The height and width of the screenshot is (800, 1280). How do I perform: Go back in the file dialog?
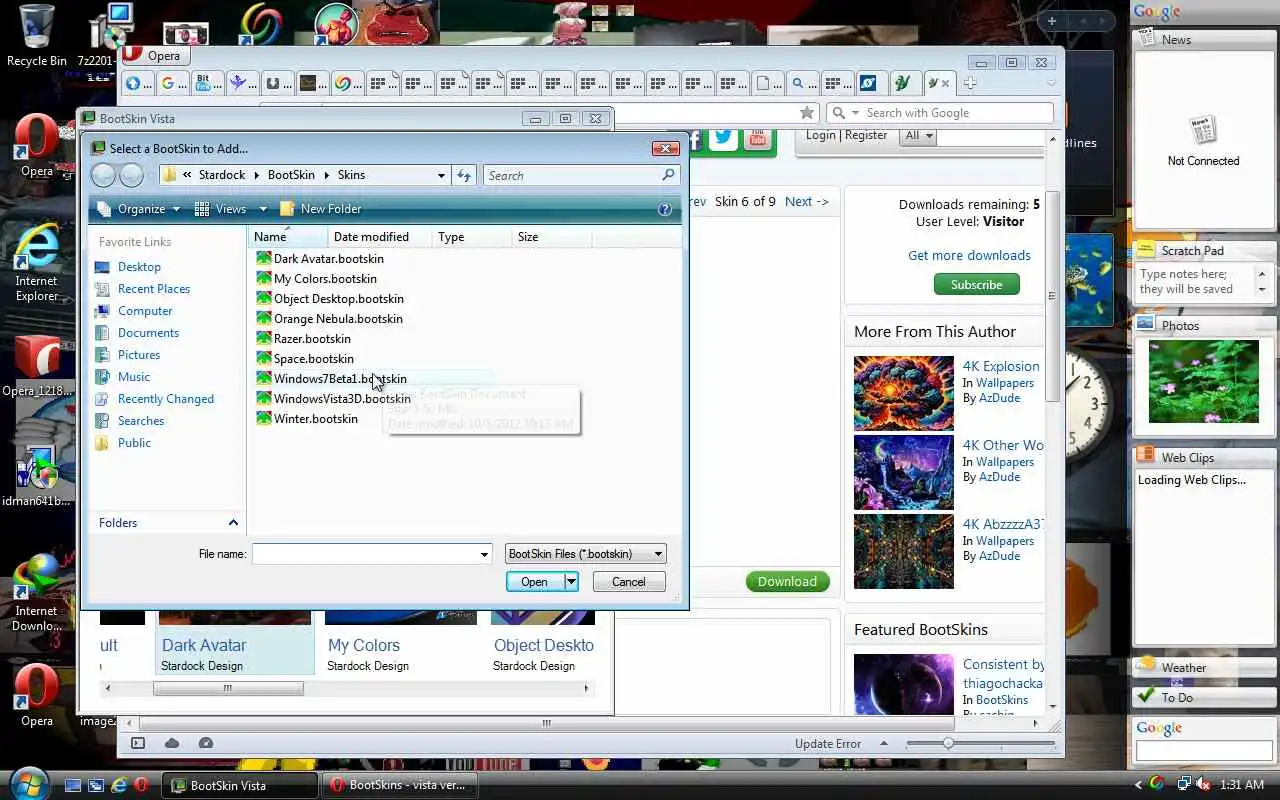pyautogui.click(x=103, y=175)
